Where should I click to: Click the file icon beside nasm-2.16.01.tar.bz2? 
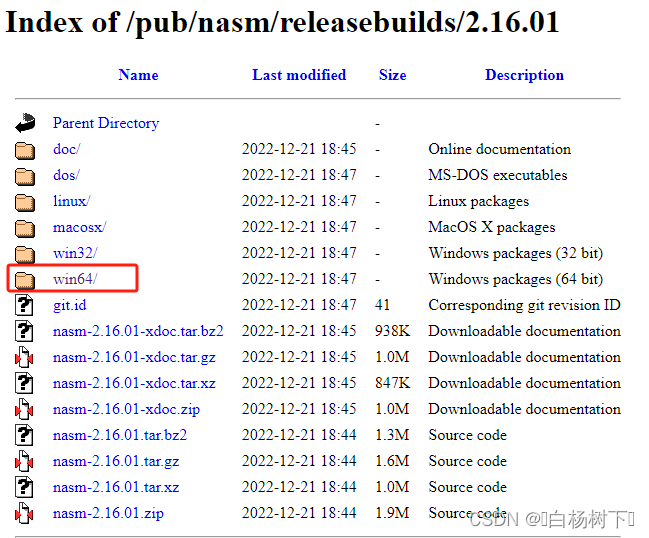(x=24, y=435)
